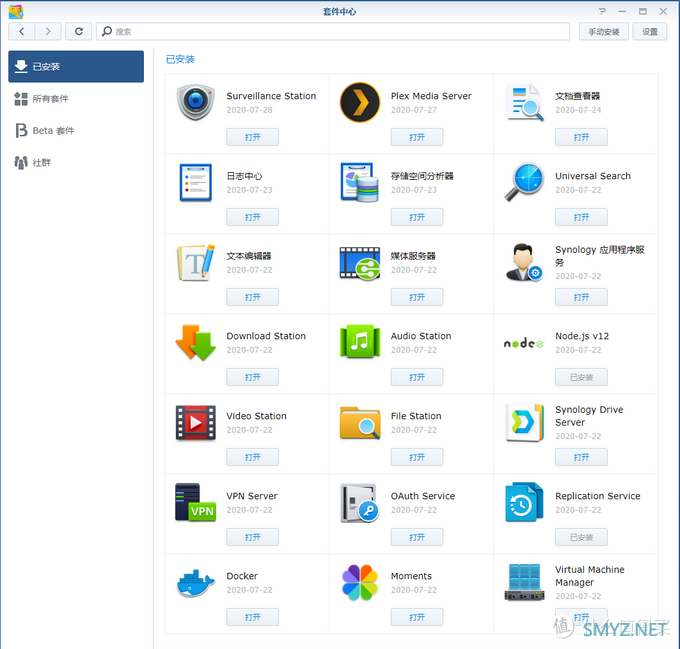The image size is (680, 649).
Task: Click 已安装 button under Replication Service
Action: point(581,537)
